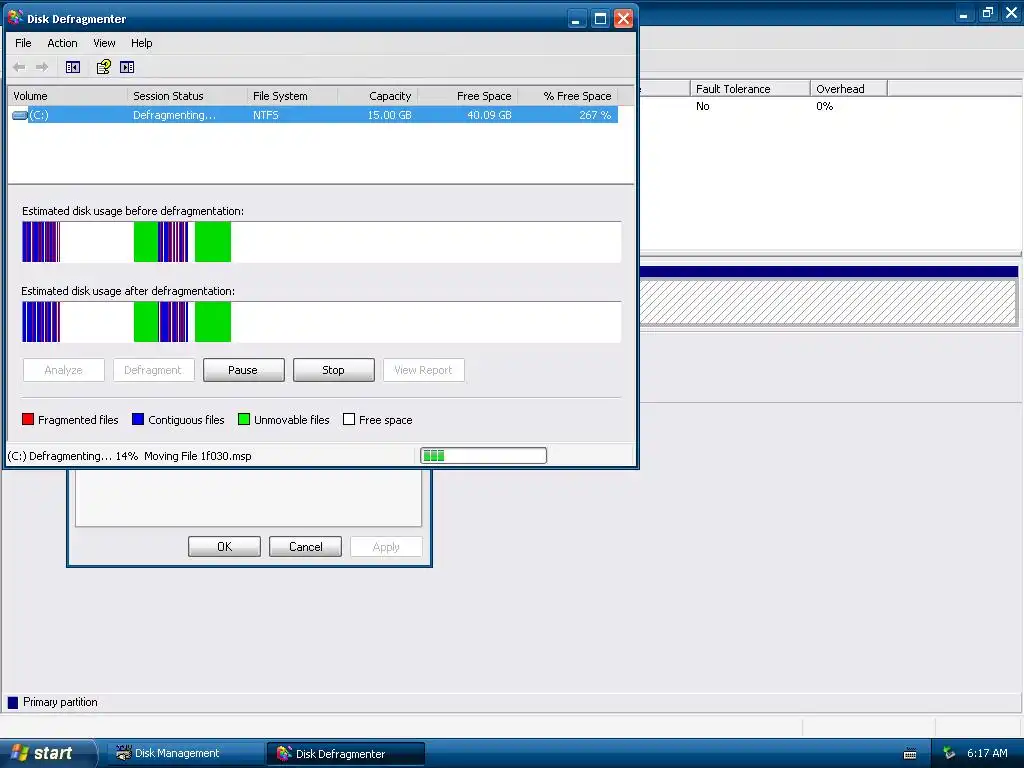Screen dimensions: 1024x768
Task: Click the disabled Analyze button
Action: point(63,370)
